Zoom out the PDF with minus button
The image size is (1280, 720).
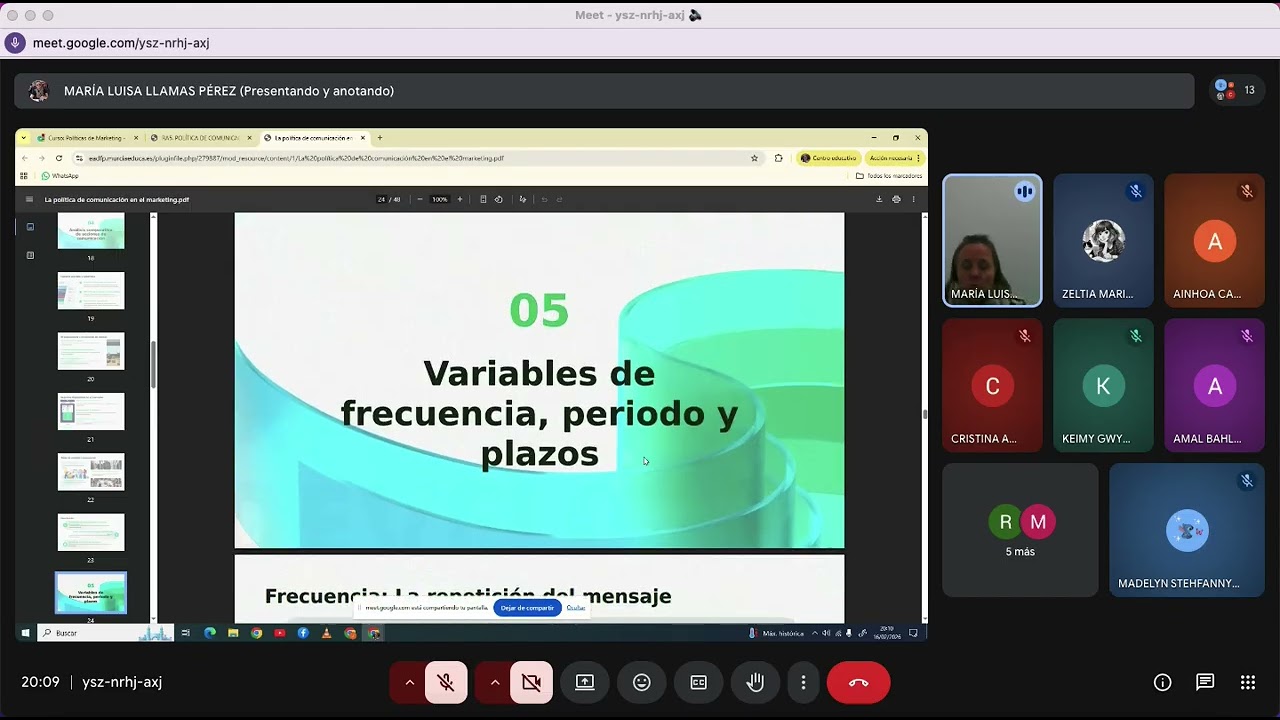[420, 199]
